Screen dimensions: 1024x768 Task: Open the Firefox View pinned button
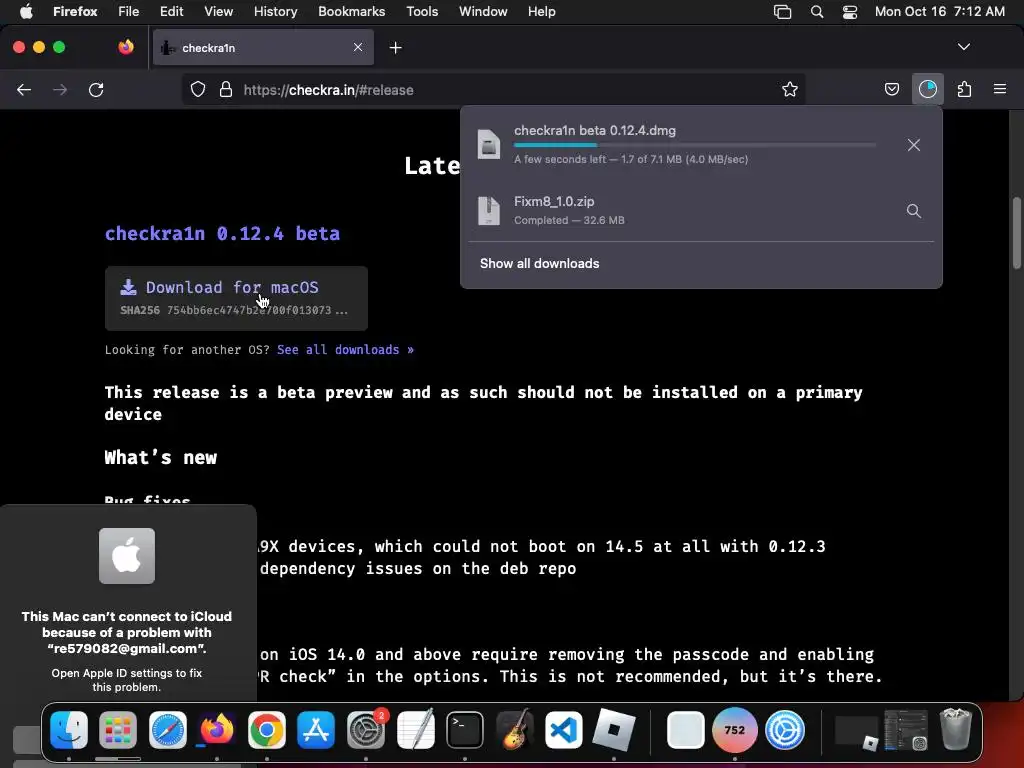(126, 47)
